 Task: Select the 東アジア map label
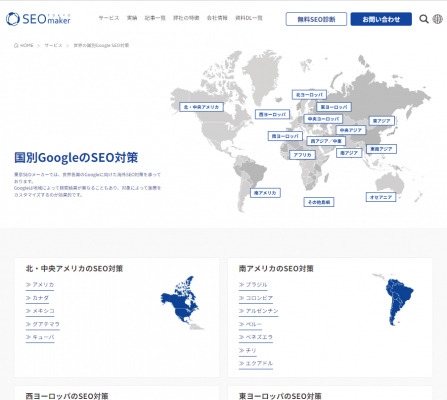[x=382, y=121]
